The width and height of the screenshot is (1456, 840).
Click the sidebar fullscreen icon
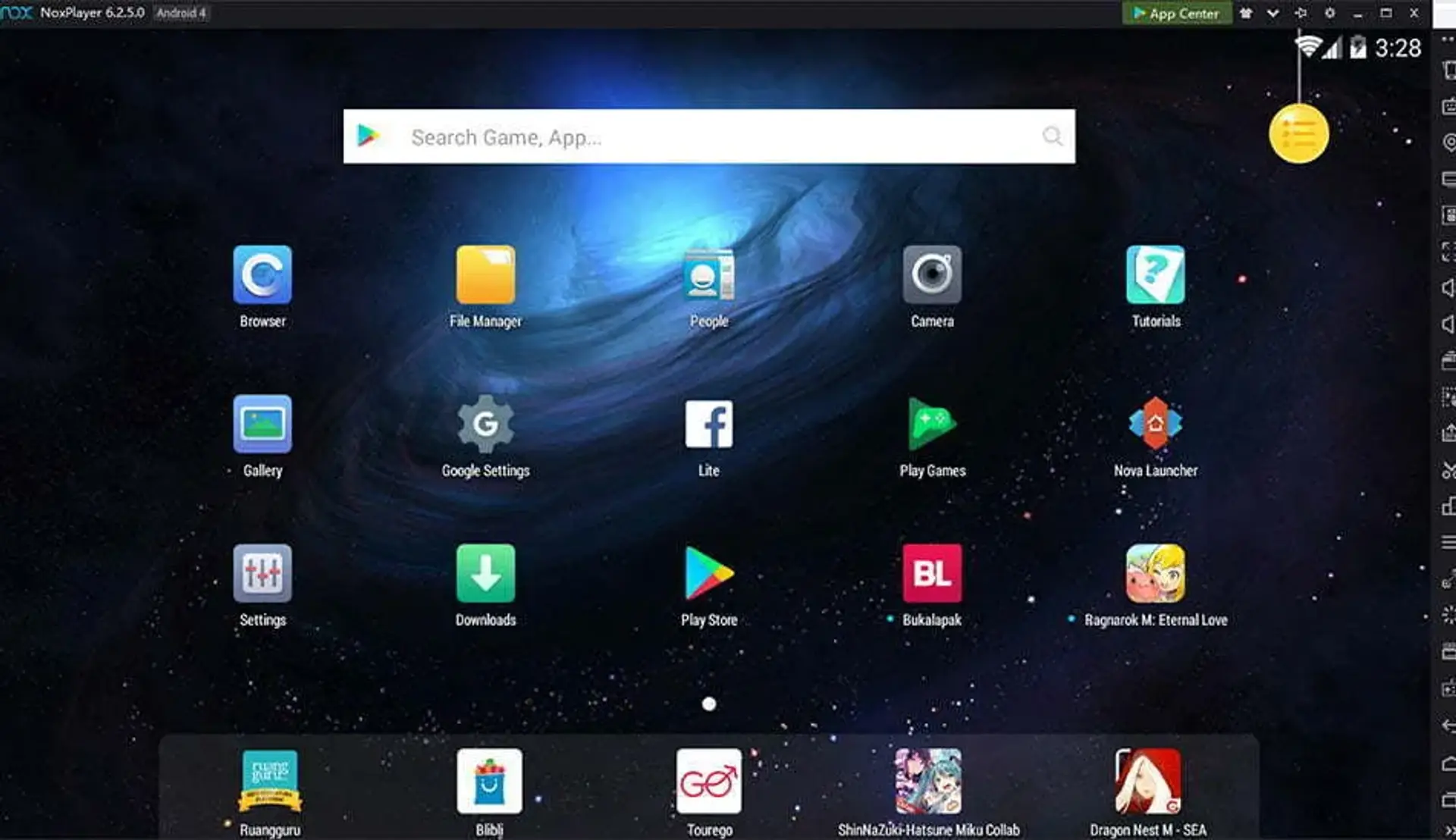1449,251
